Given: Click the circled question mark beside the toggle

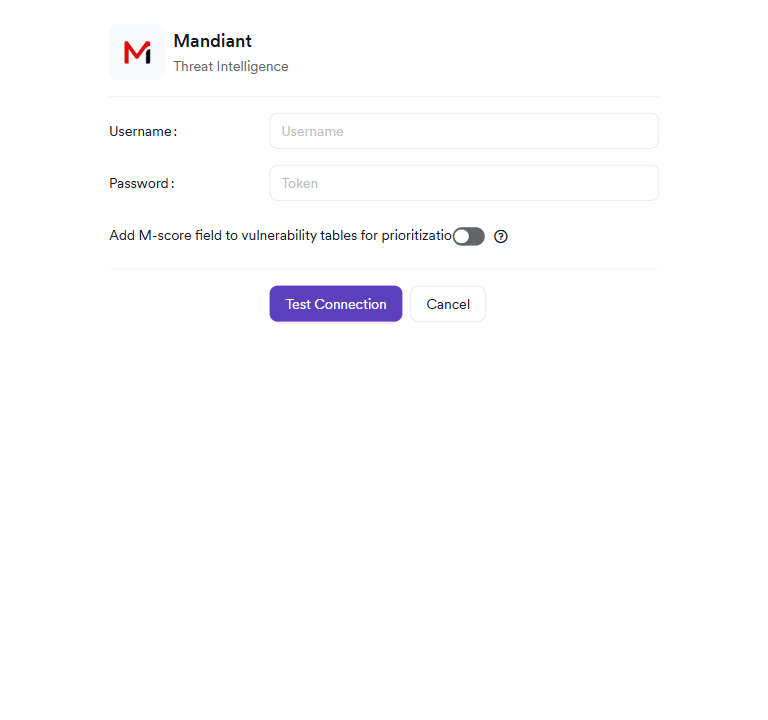Looking at the screenshot, I should tap(501, 237).
